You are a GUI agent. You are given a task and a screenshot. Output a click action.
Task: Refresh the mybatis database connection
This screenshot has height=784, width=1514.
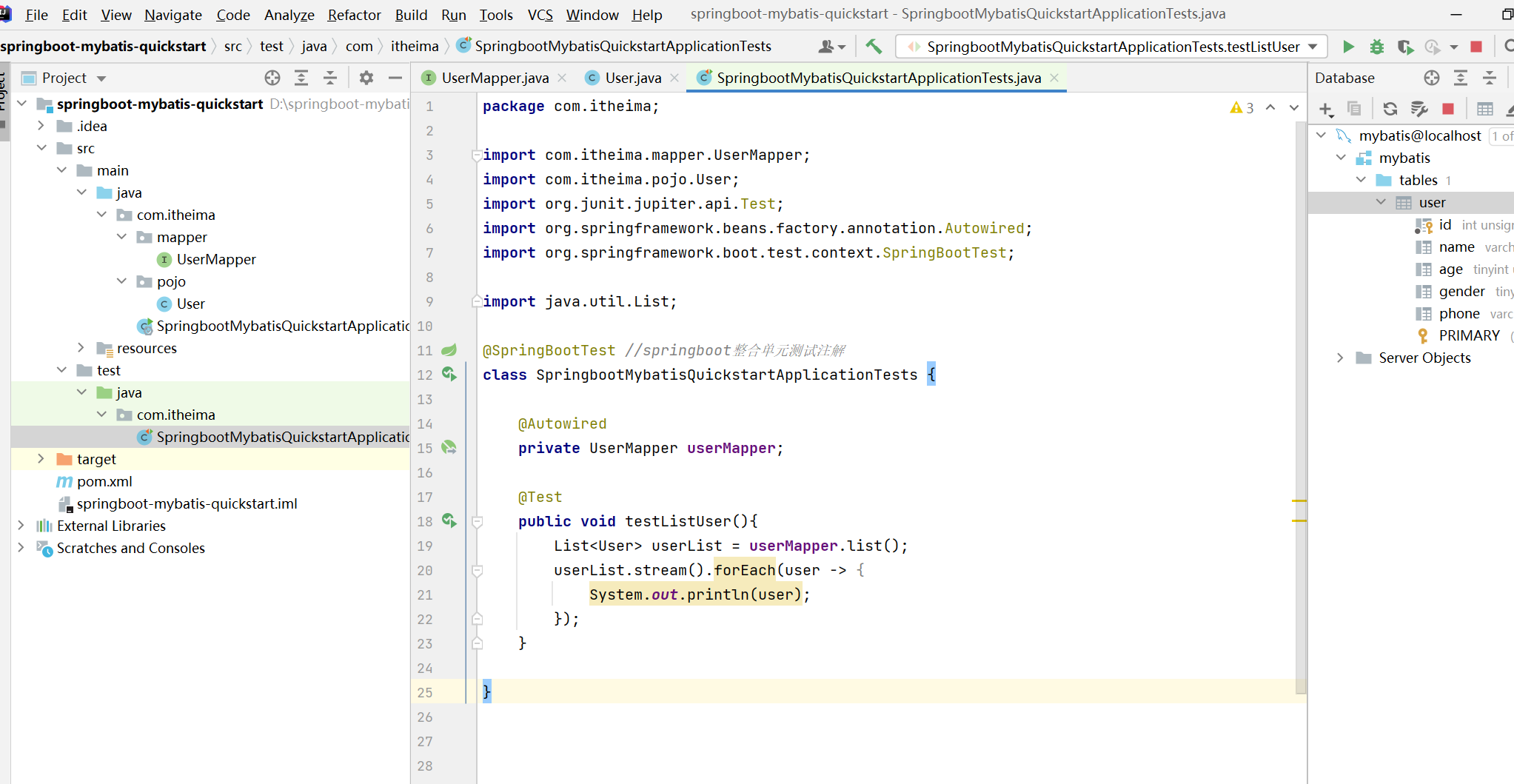click(1390, 108)
